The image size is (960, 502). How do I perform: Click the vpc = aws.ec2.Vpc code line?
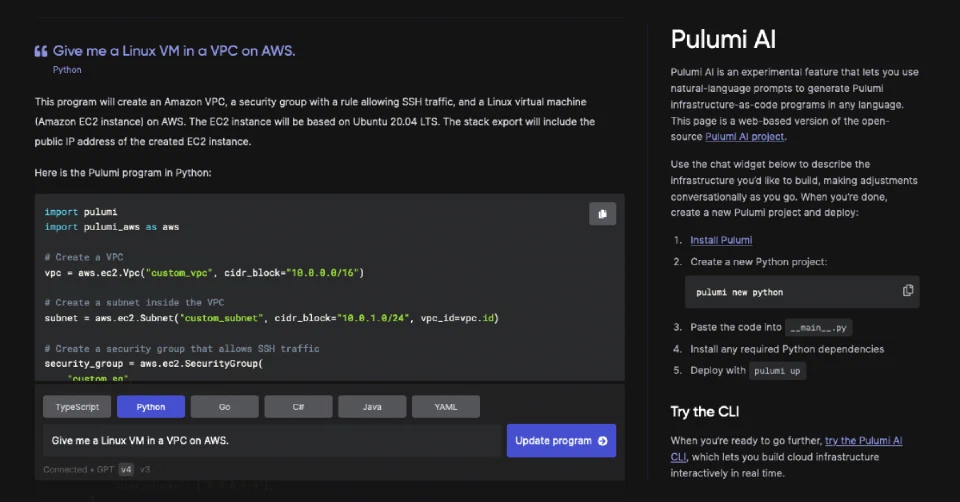[x=204, y=272]
